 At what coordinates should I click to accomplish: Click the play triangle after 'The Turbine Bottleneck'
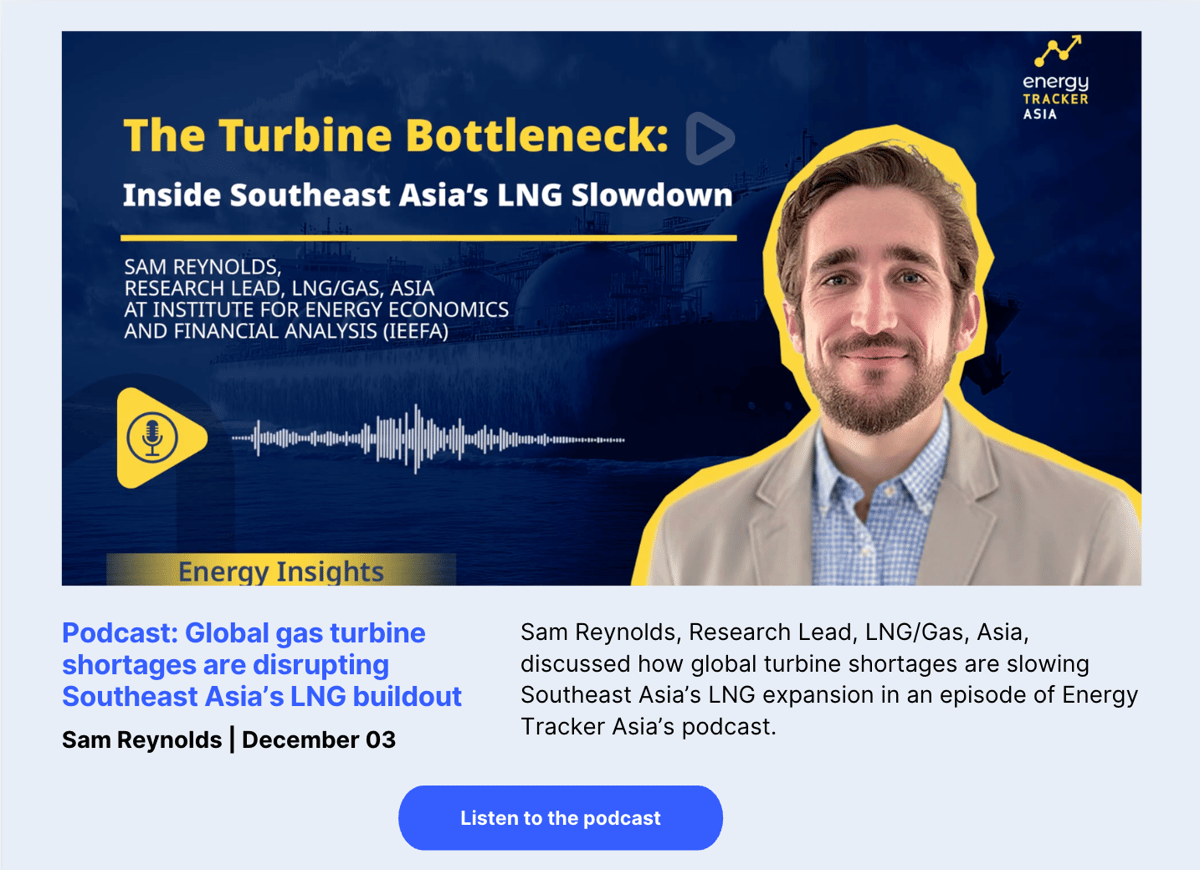[709, 138]
